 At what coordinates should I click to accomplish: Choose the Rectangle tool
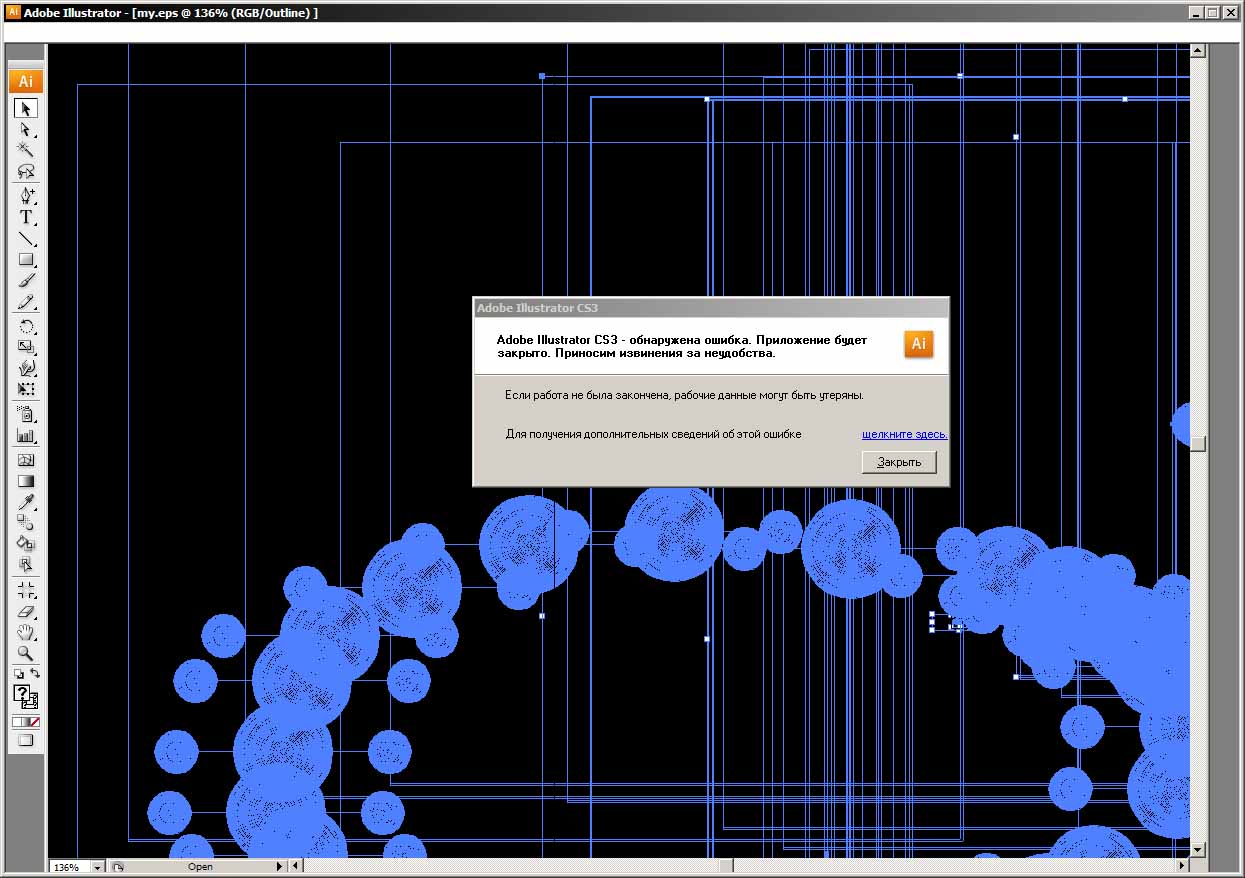(26, 260)
